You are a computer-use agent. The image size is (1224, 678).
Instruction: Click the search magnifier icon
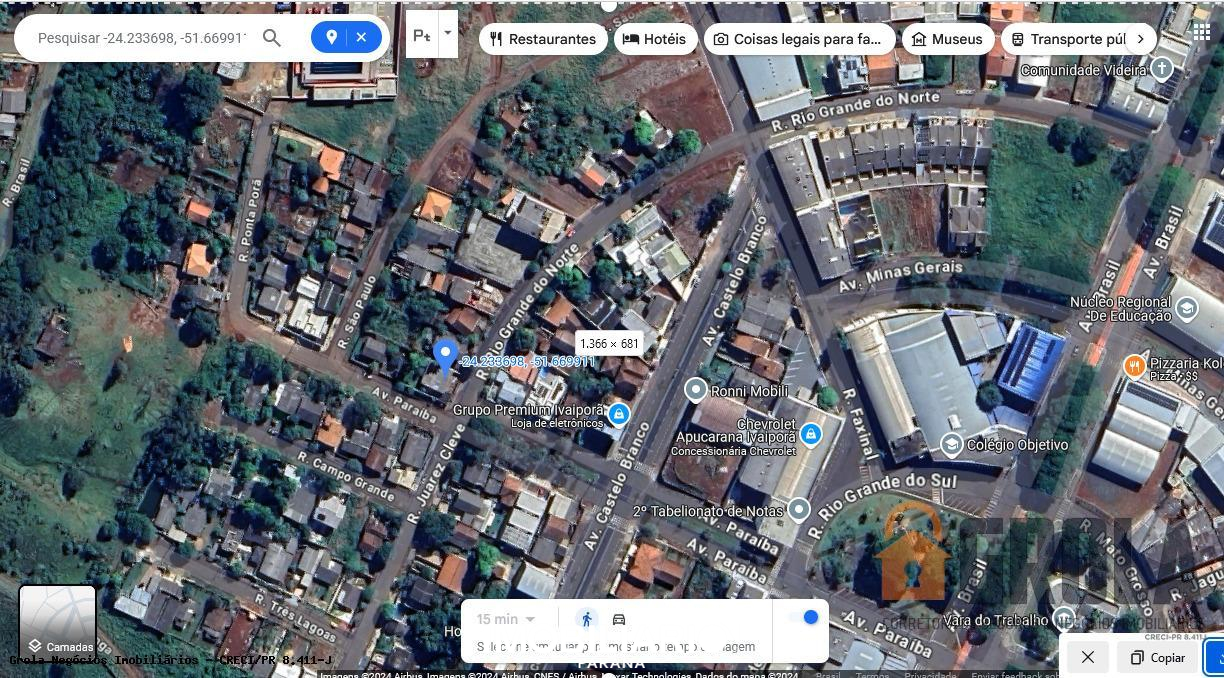[x=272, y=38]
